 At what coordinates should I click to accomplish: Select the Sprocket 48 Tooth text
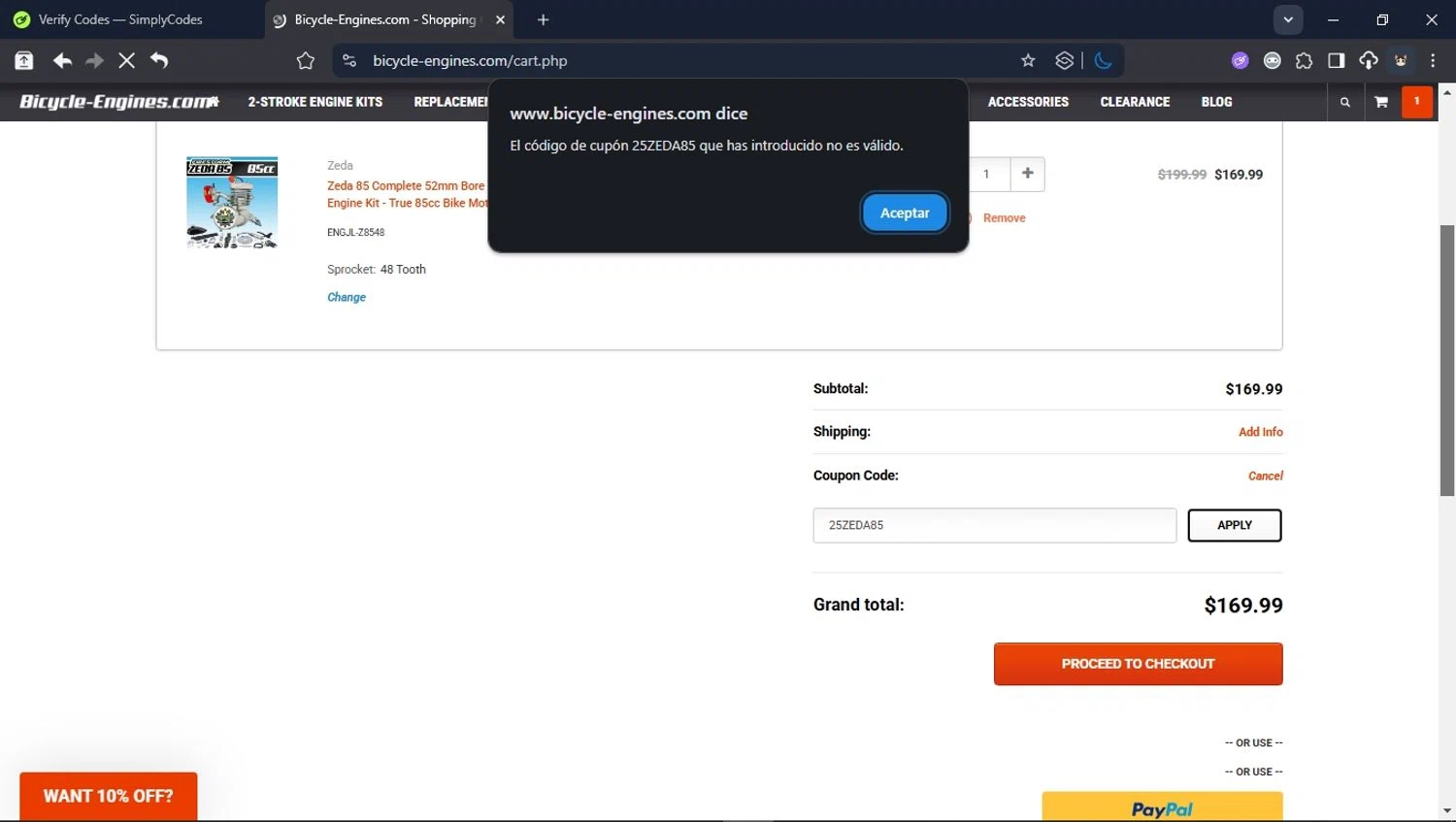[377, 270]
